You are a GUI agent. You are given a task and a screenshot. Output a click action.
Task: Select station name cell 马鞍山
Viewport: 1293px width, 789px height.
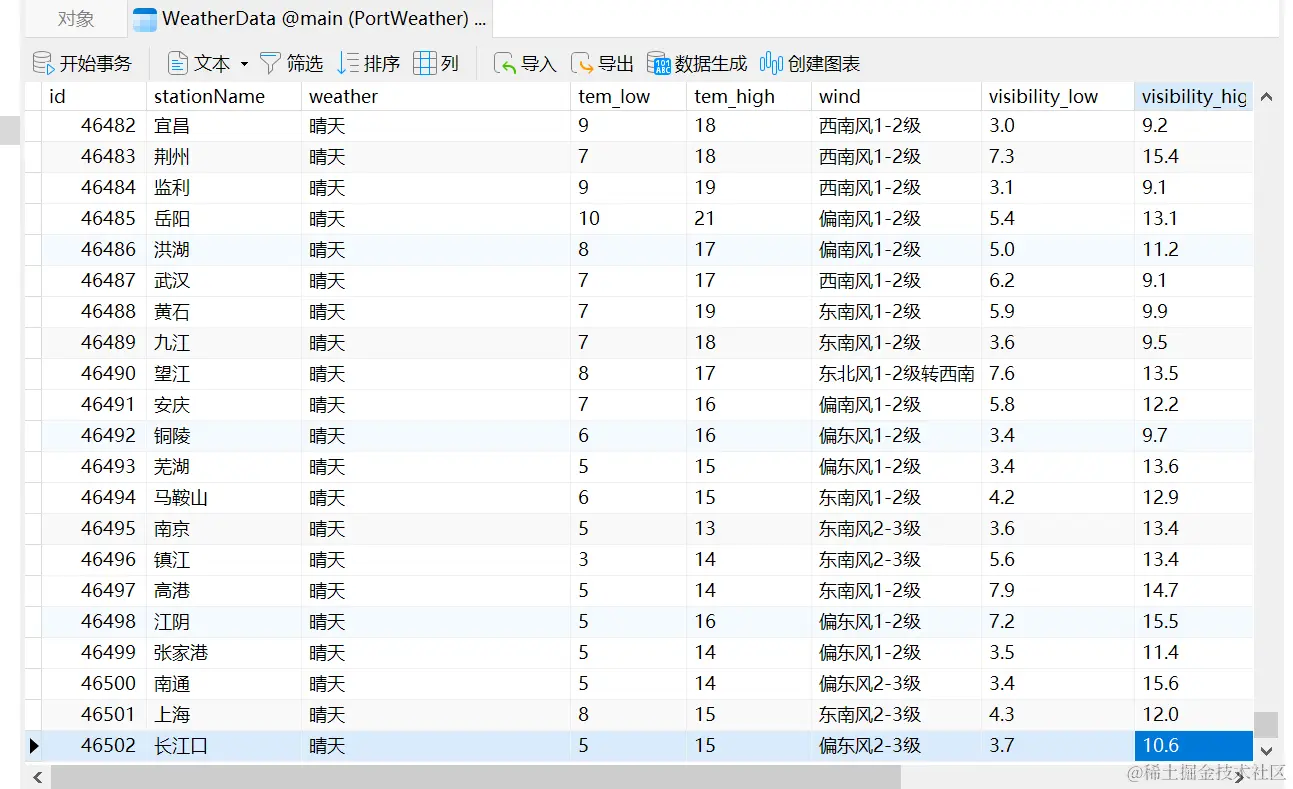224,497
